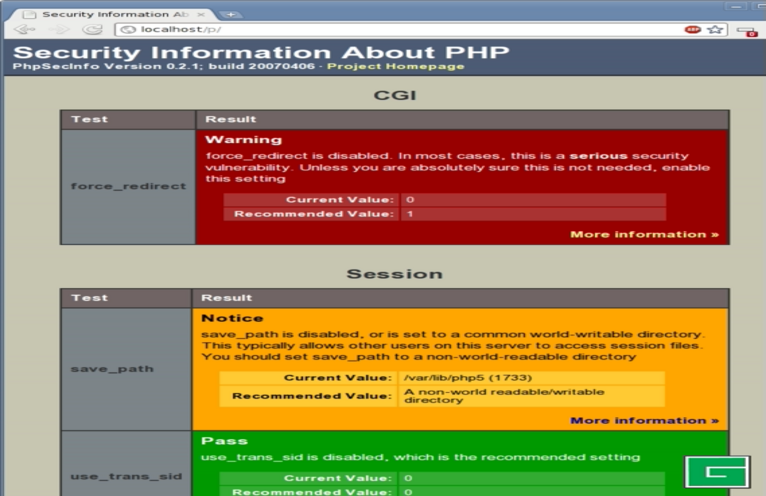Screen dimensions: 766x496
Task: Open the Adblock Plus extension icon
Action: [x=693, y=30]
